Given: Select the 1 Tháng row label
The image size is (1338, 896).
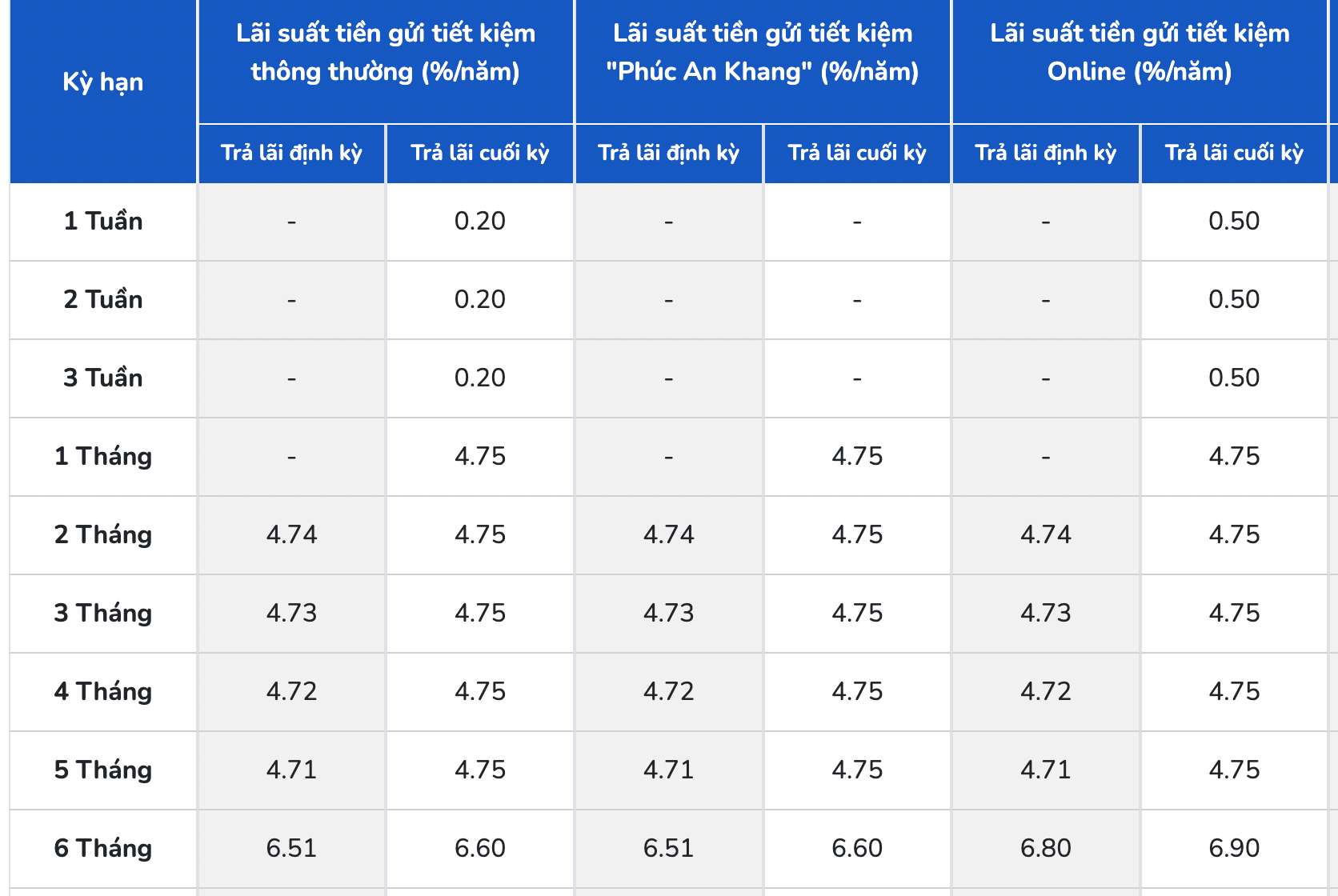Looking at the screenshot, I should tap(103, 456).
